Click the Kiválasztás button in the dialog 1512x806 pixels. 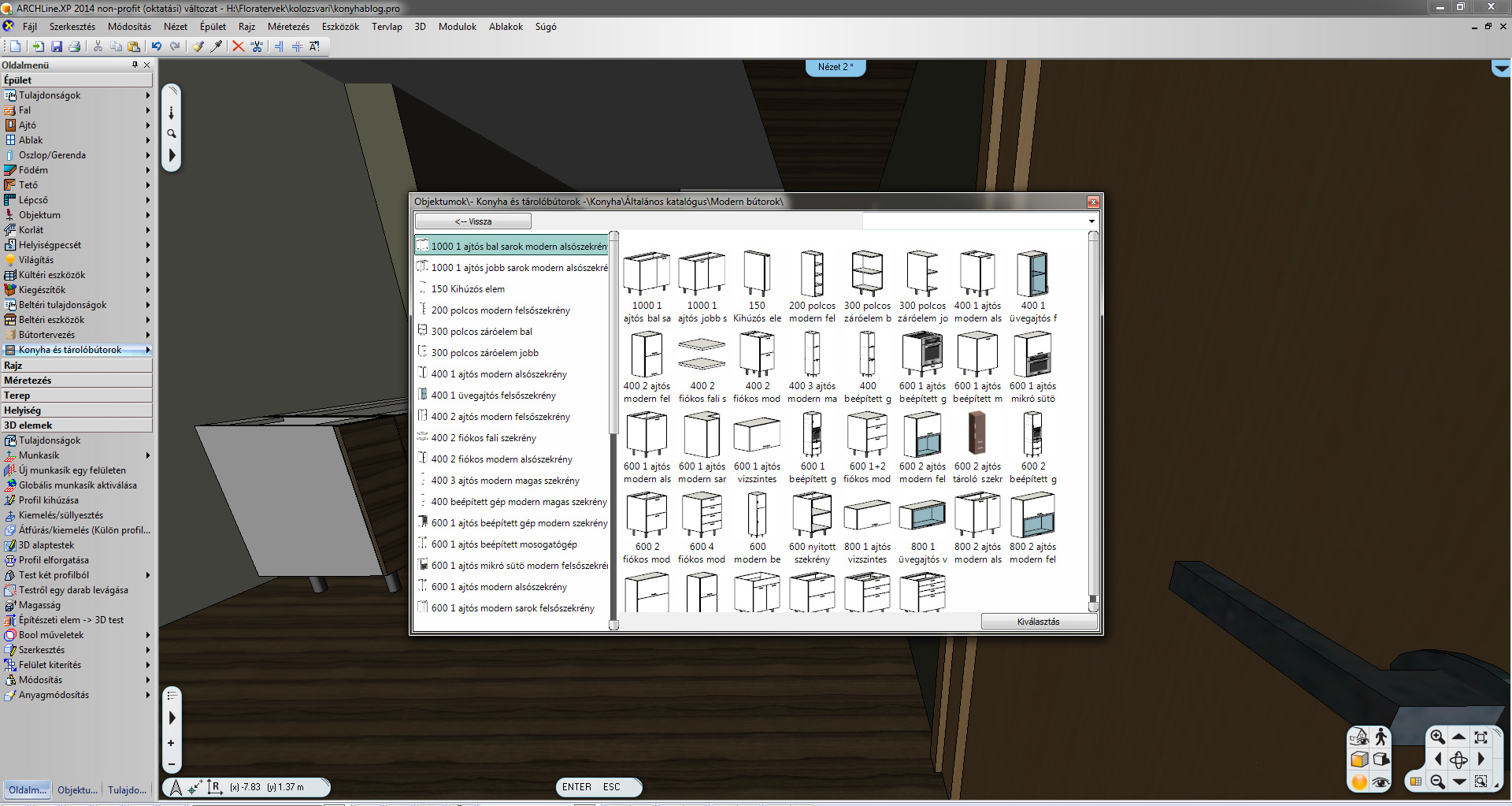click(x=1038, y=622)
